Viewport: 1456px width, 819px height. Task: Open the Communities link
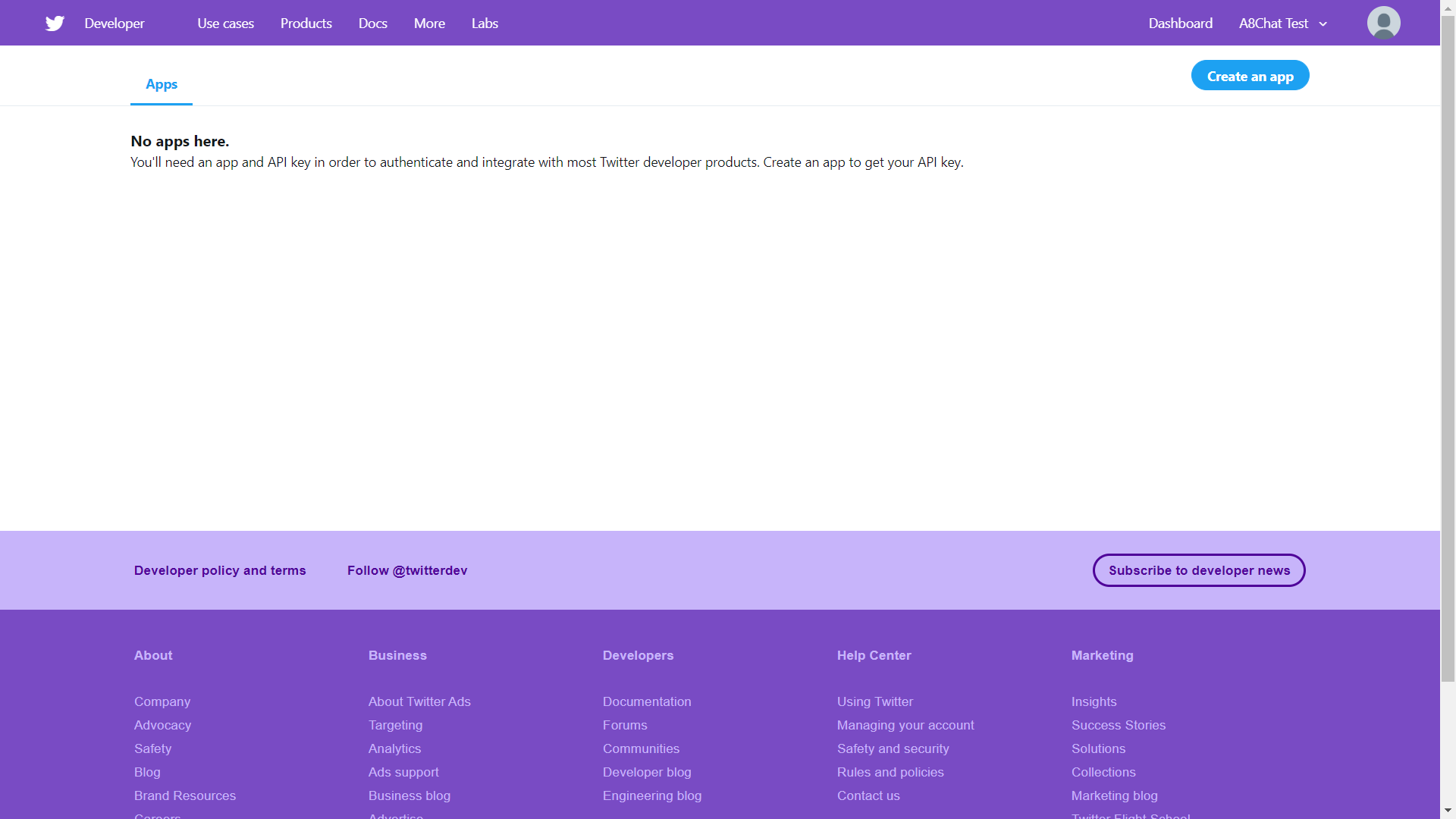pyautogui.click(x=641, y=748)
